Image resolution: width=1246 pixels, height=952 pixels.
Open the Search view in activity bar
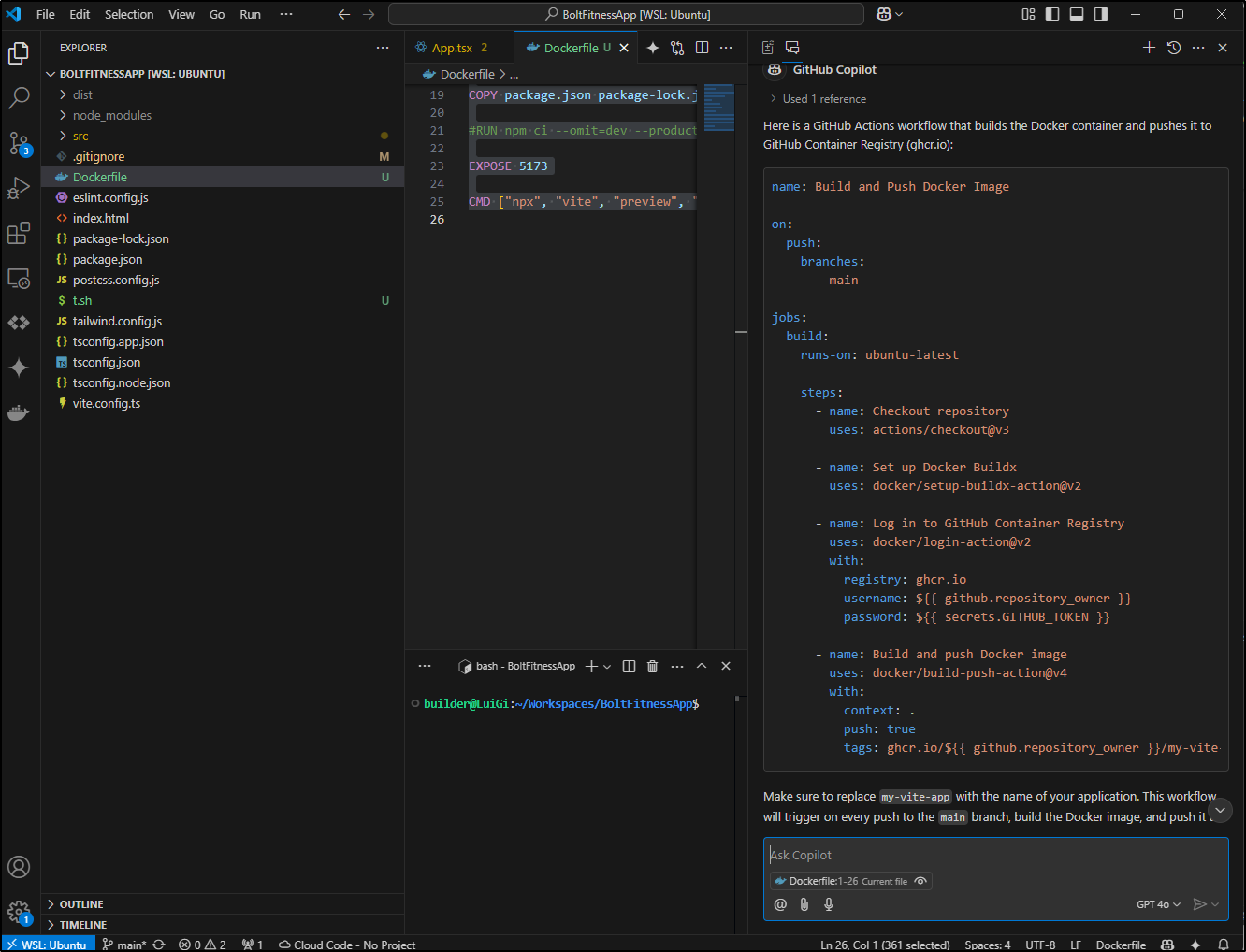click(19, 97)
